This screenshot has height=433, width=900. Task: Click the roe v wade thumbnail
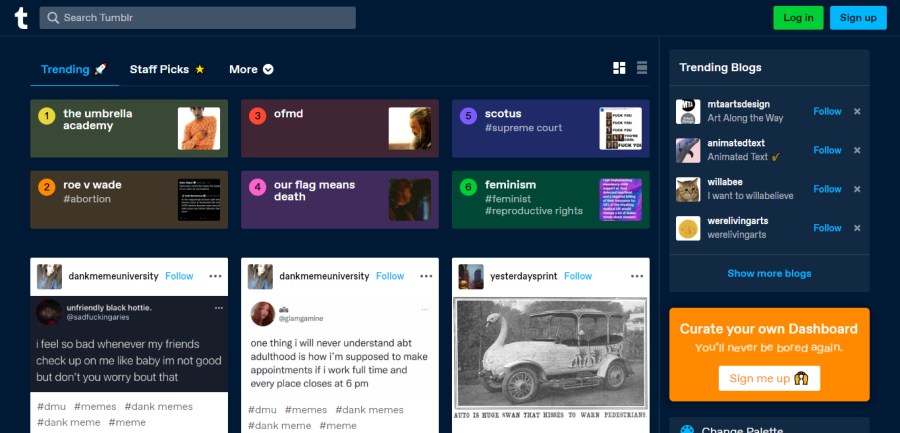pos(199,200)
